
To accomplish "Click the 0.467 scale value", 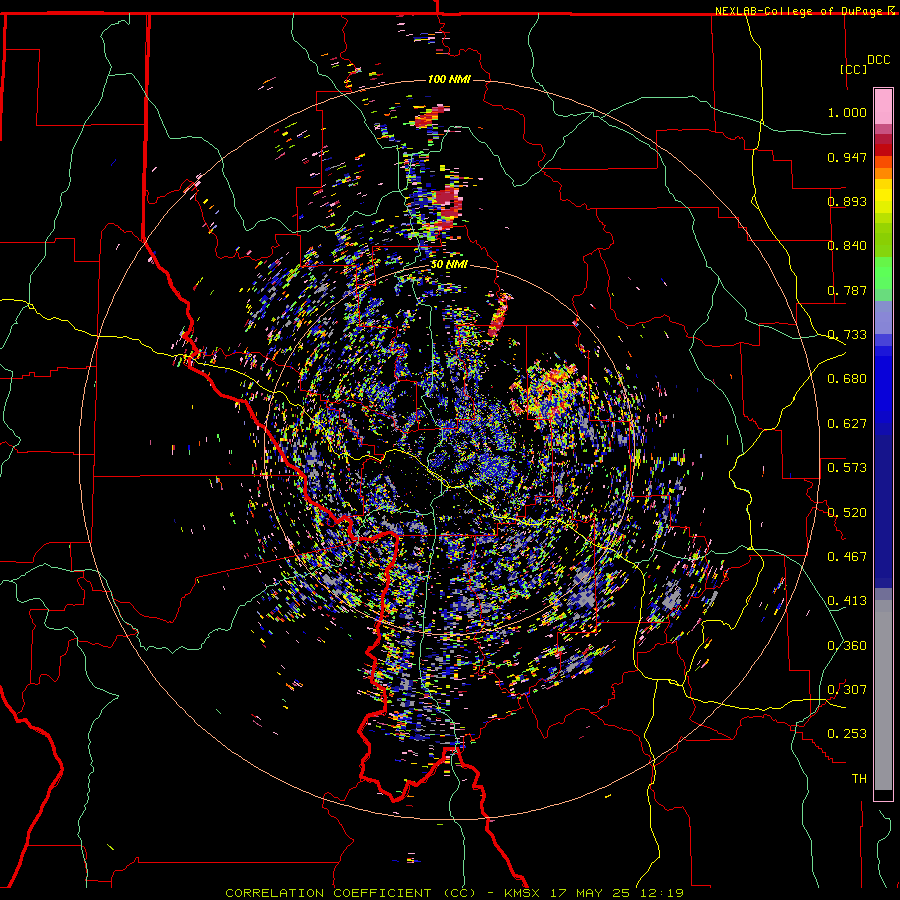I will coord(847,557).
